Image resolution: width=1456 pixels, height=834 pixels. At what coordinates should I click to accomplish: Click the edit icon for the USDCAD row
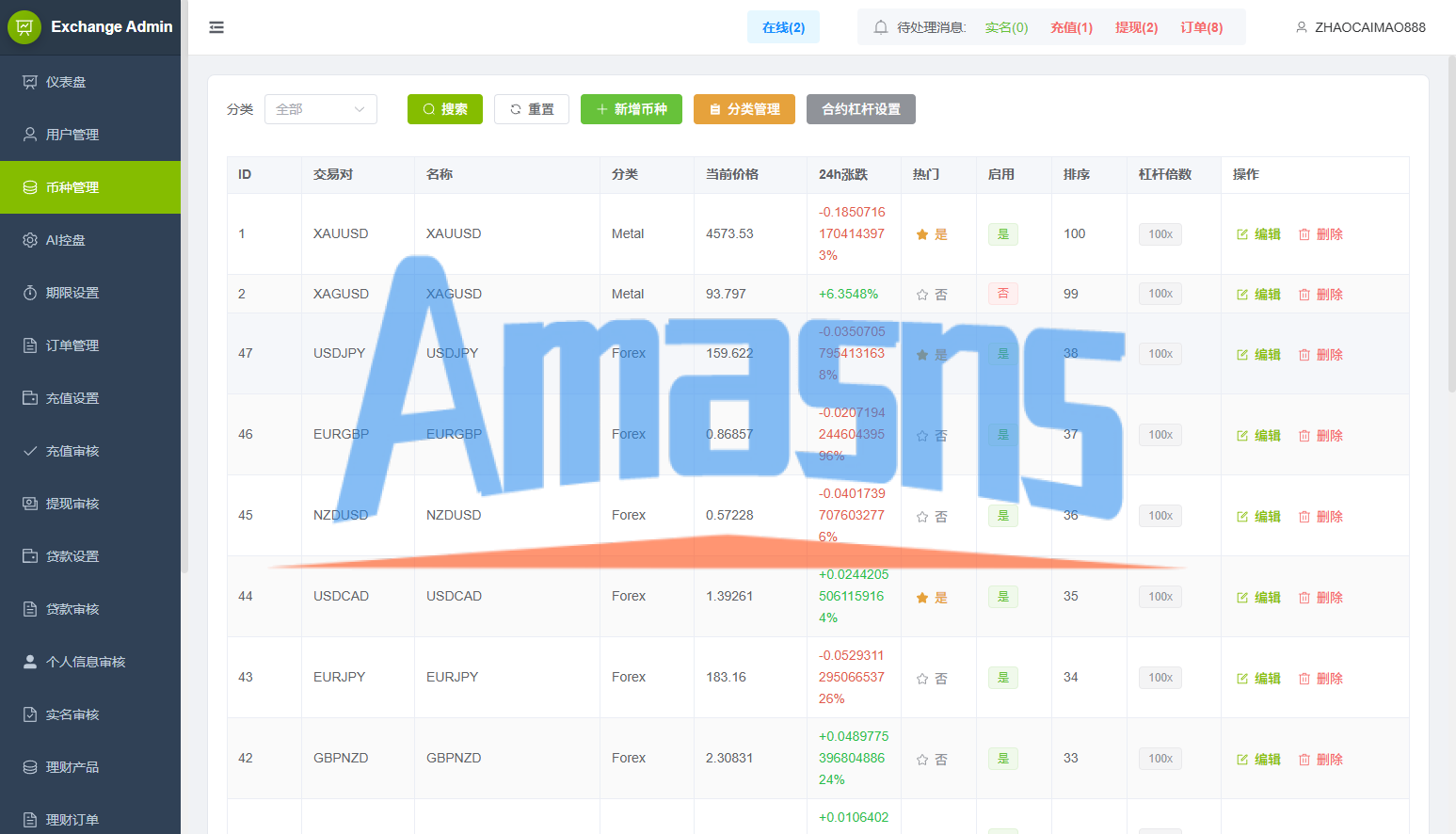1242,598
